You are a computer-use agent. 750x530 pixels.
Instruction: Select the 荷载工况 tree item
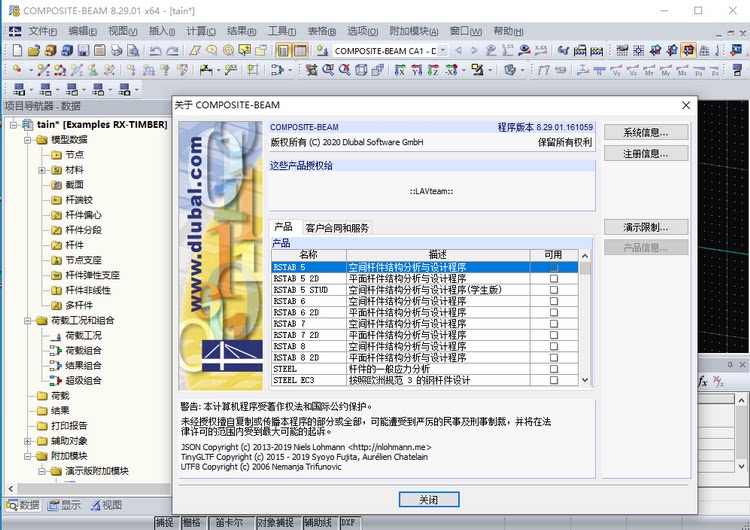(x=83, y=335)
